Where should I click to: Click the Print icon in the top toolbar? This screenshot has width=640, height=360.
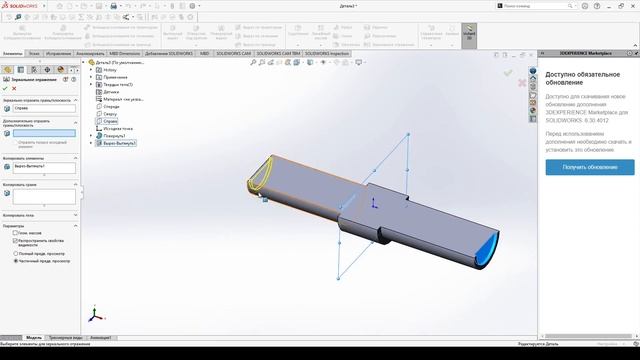[x=113, y=6]
